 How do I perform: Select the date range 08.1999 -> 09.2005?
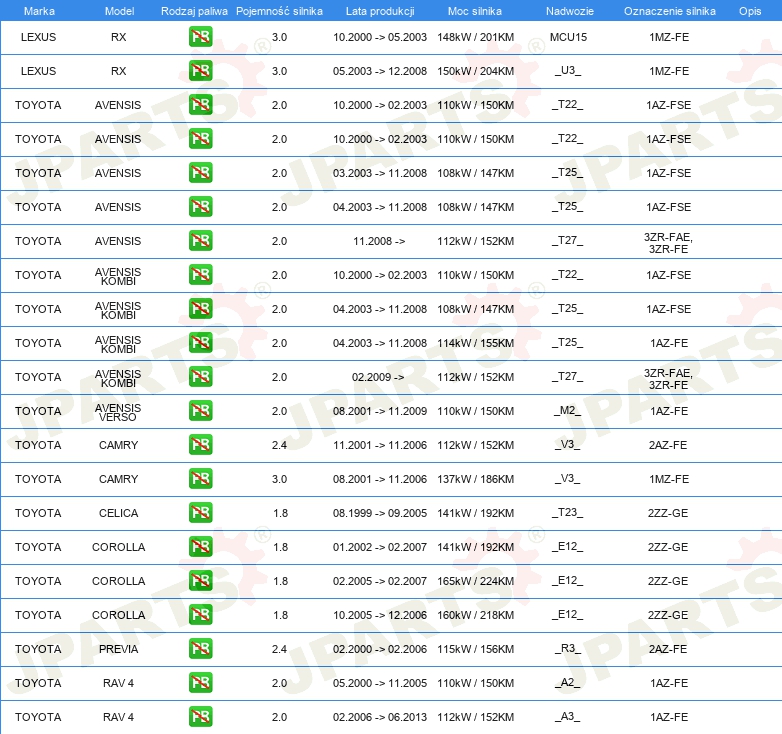pyautogui.click(x=380, y=513)
